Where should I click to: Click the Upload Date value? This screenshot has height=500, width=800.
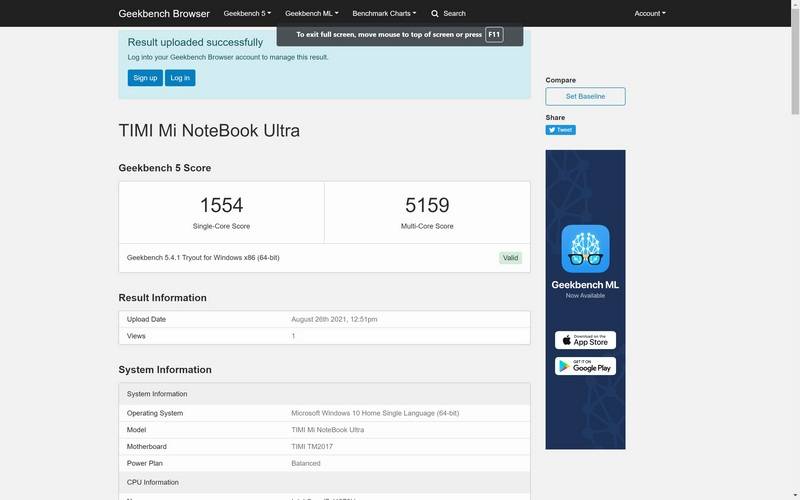[x=334, y=319]
